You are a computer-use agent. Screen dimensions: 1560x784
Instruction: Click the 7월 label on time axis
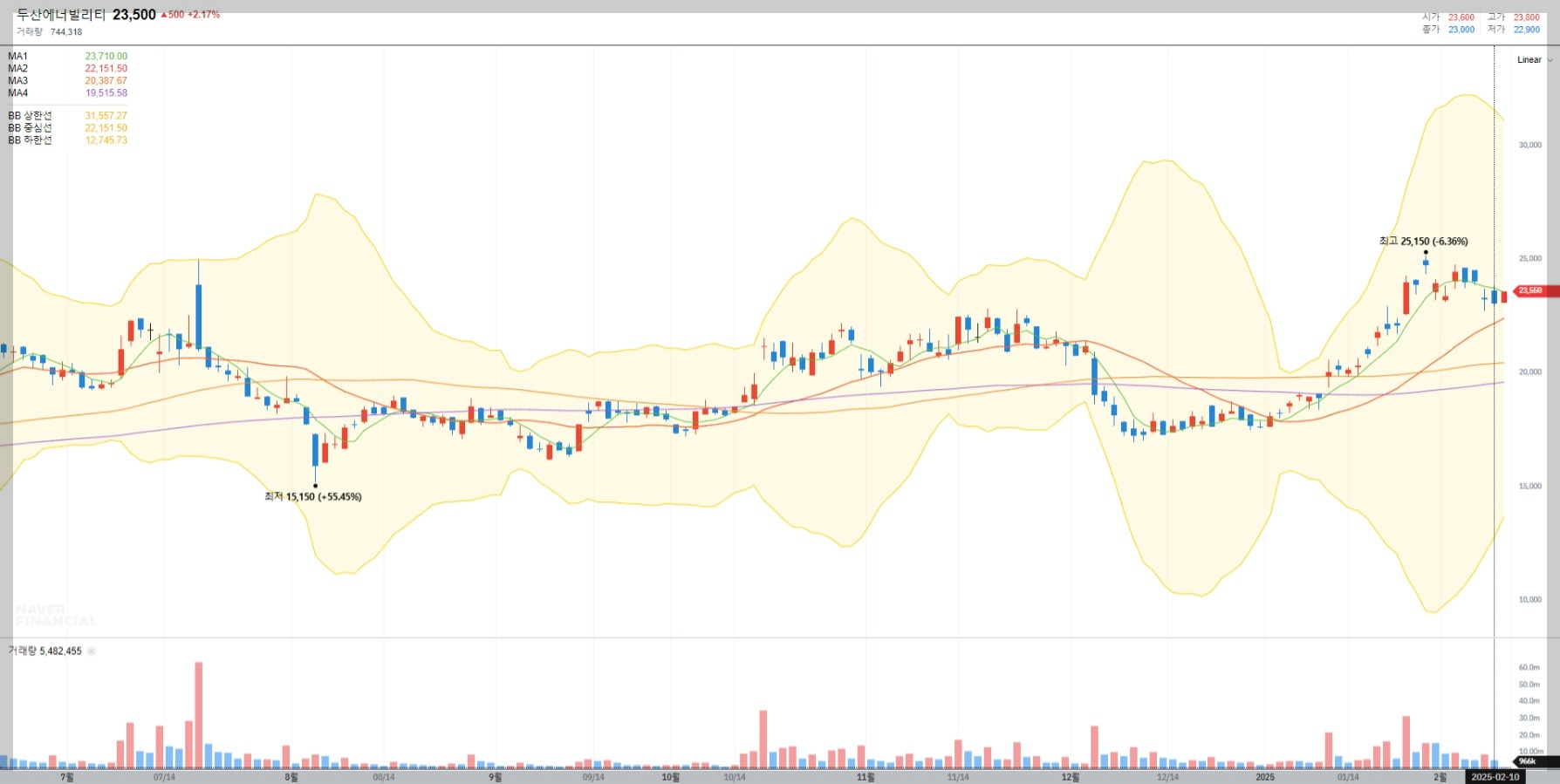click(66, 777)
